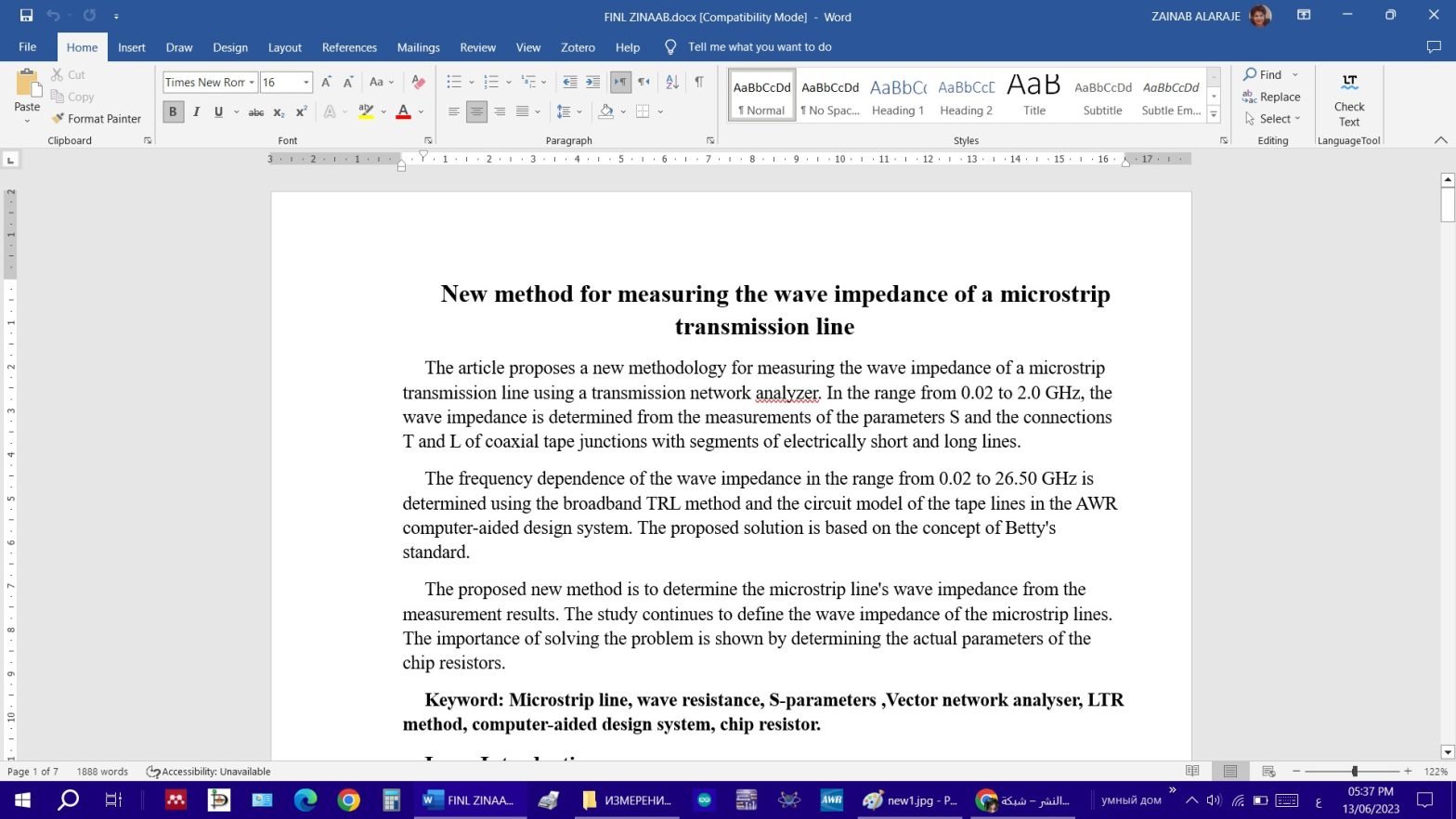The image size is (1456, 819).
Task: Open Google Chrome from the taskbar
Action: [x=348, y=800]
